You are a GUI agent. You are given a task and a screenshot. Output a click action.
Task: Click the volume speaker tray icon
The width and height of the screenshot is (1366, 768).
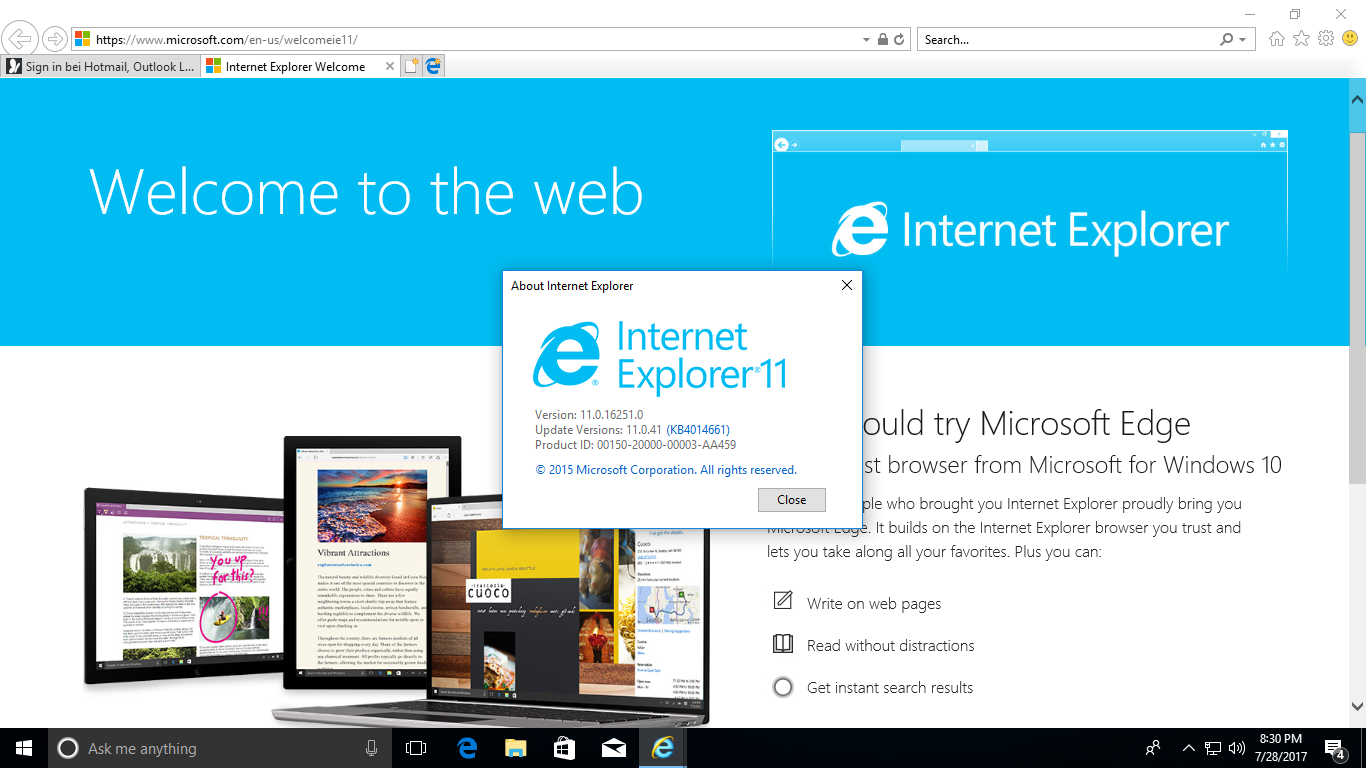point(1237,748)
